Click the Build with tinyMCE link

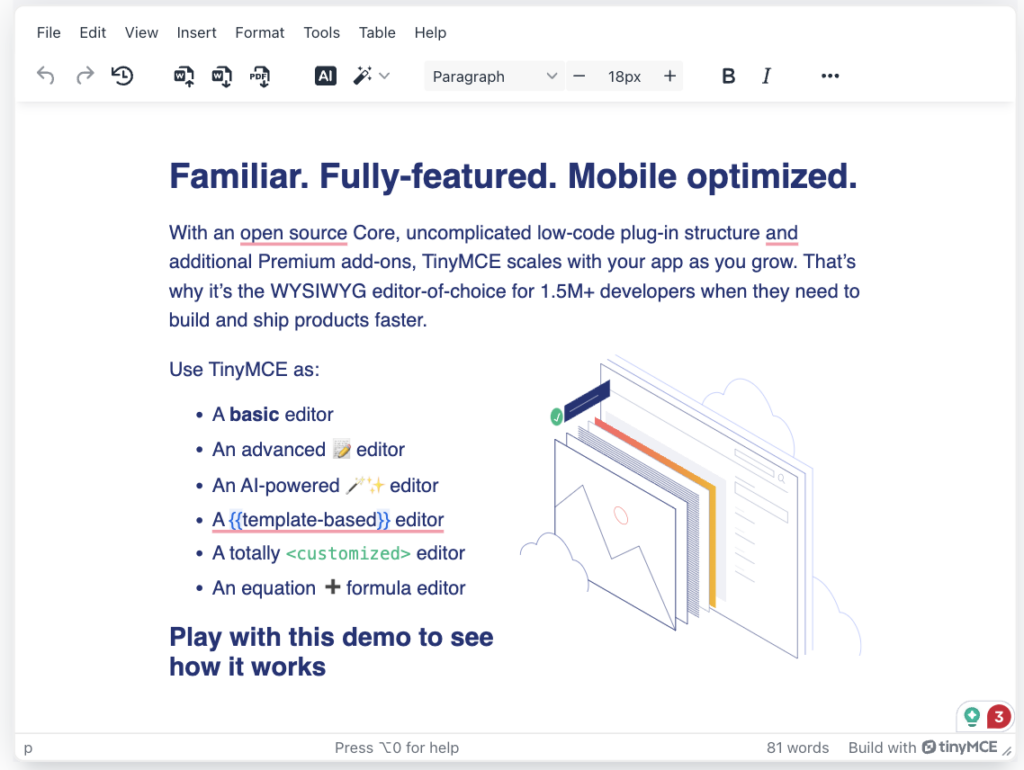pos(922,747)
